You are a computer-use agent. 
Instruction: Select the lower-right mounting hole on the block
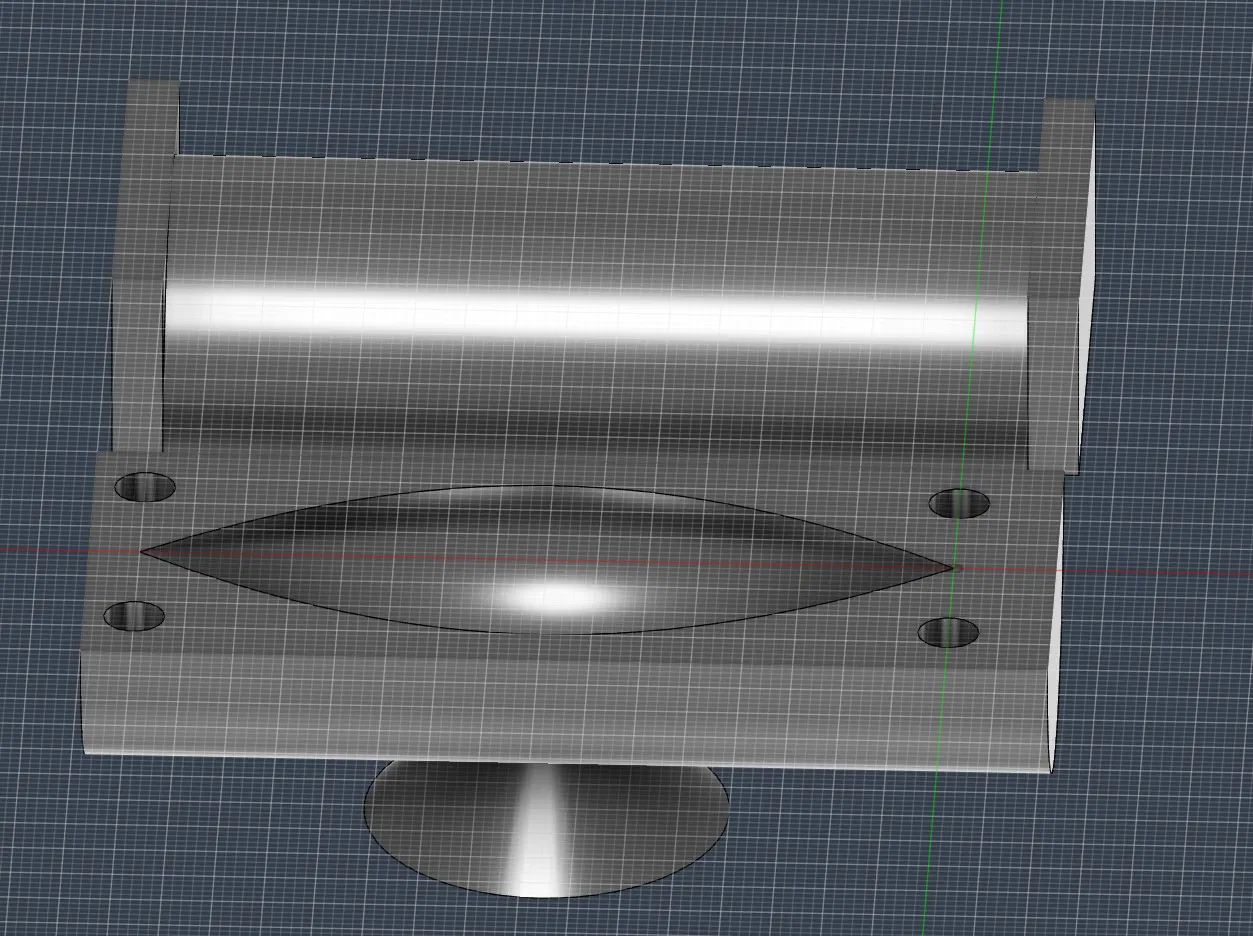(x=948, y=632)
